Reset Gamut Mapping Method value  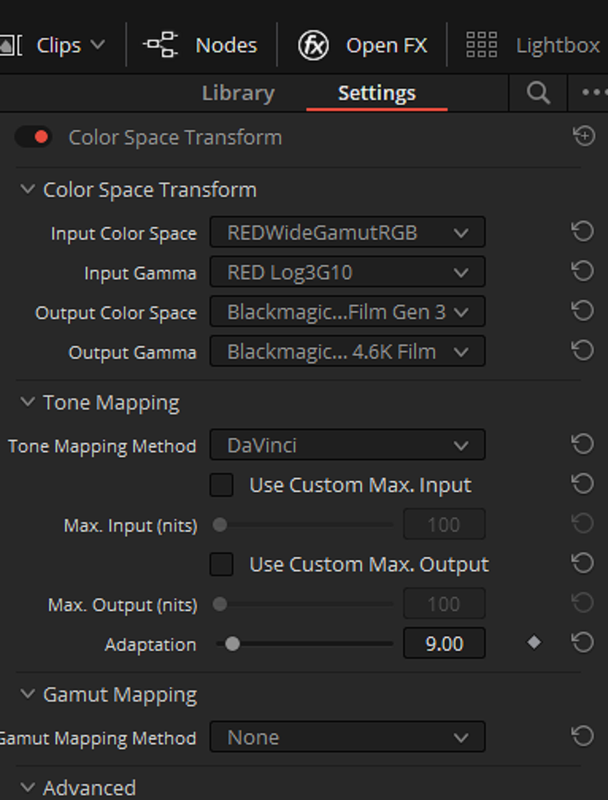click(x=582, y=736)
